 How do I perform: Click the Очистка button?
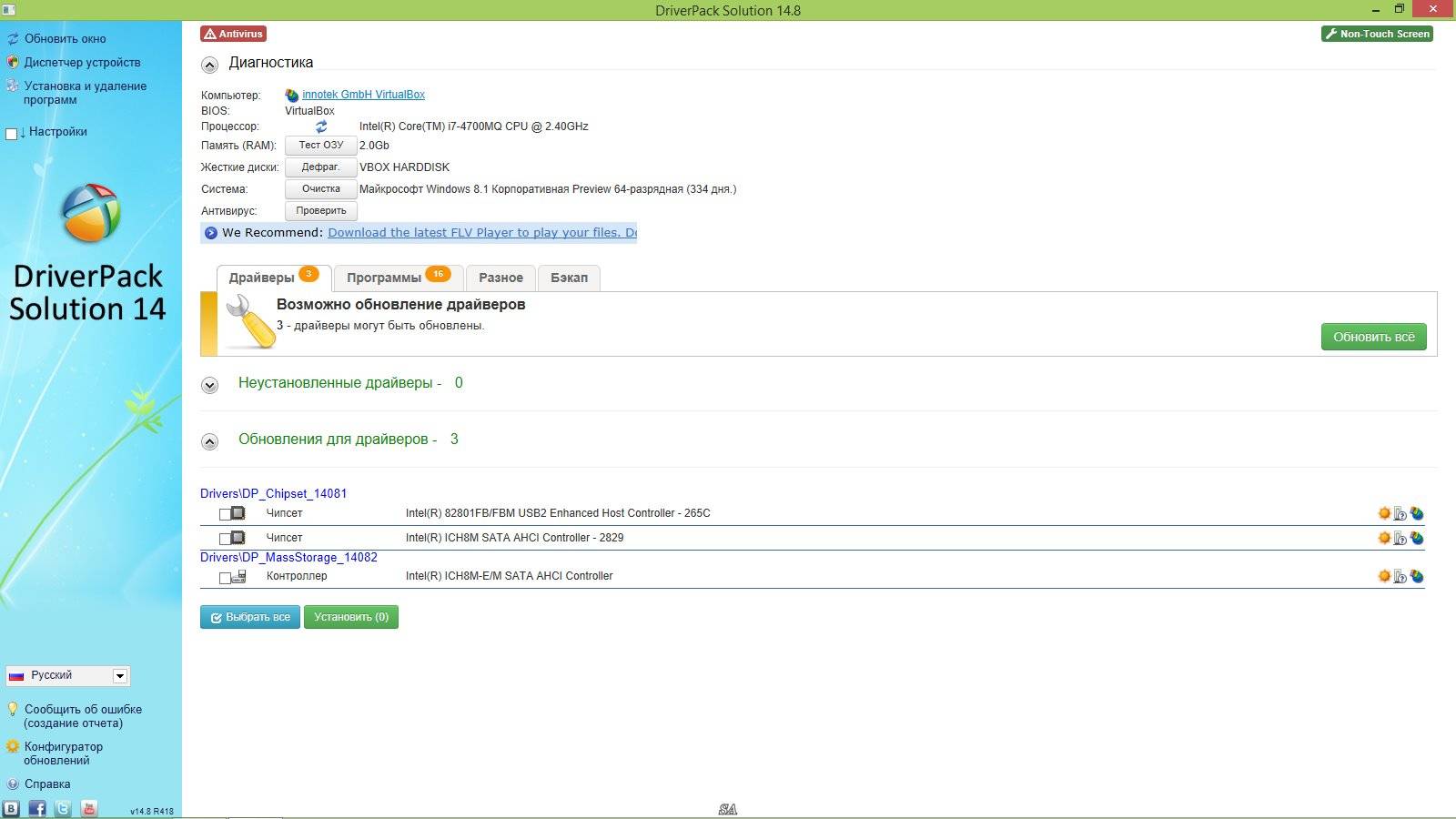click(321, 189)
